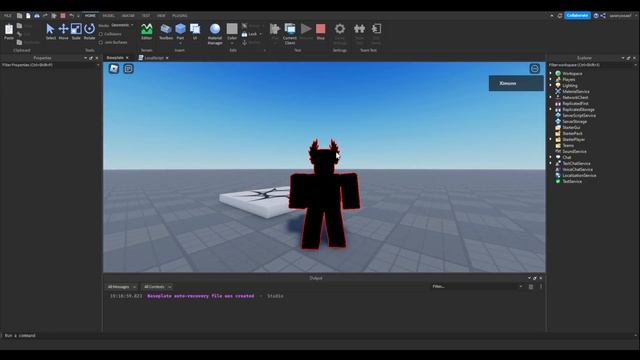
Task: Open the Terrain Editor
Action: 147,31
